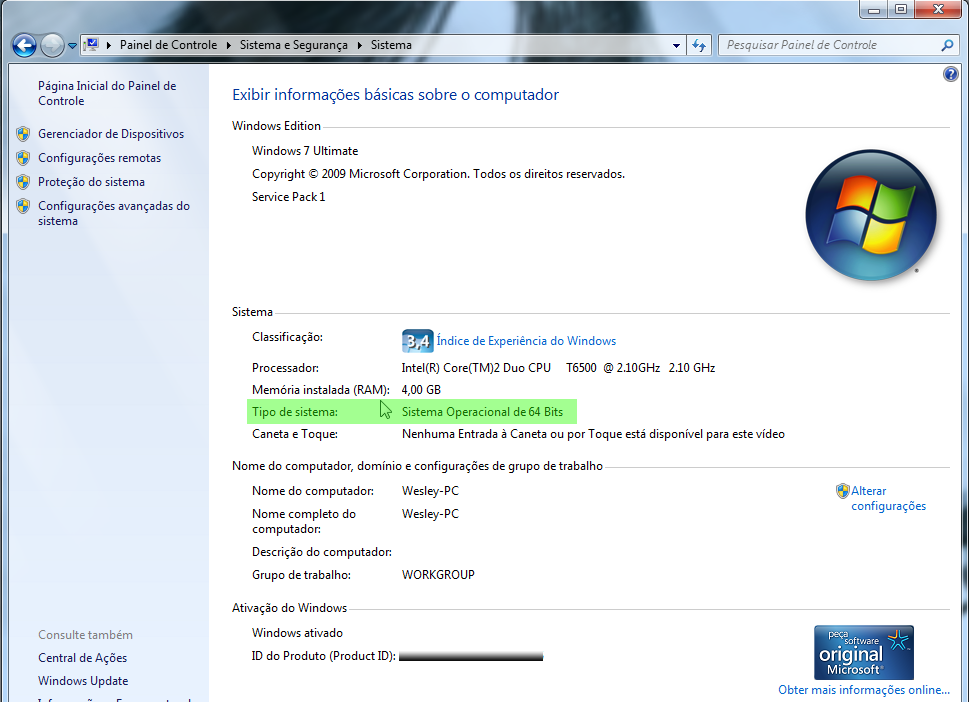
Task: Select Painel de Controle in breadcrumb path
Action: [x=168, y=45]
